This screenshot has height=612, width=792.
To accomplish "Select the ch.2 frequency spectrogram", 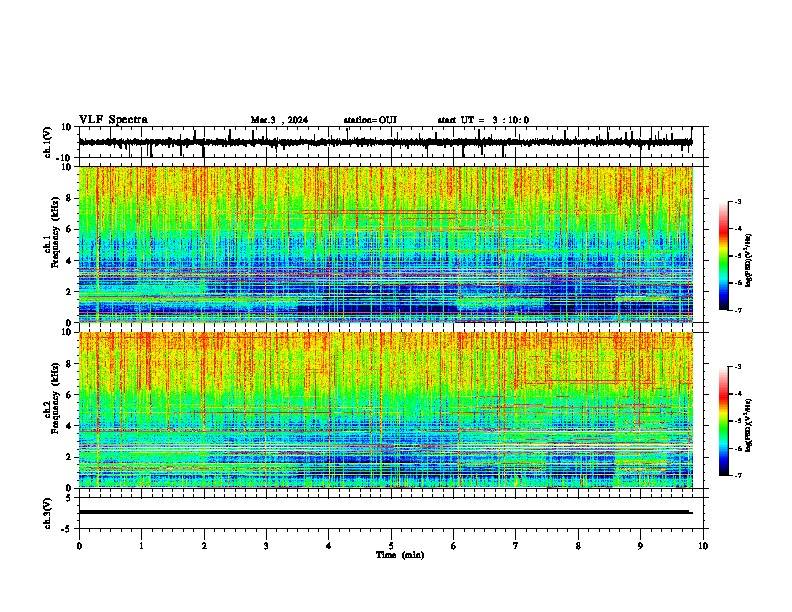I will [386, 410].
